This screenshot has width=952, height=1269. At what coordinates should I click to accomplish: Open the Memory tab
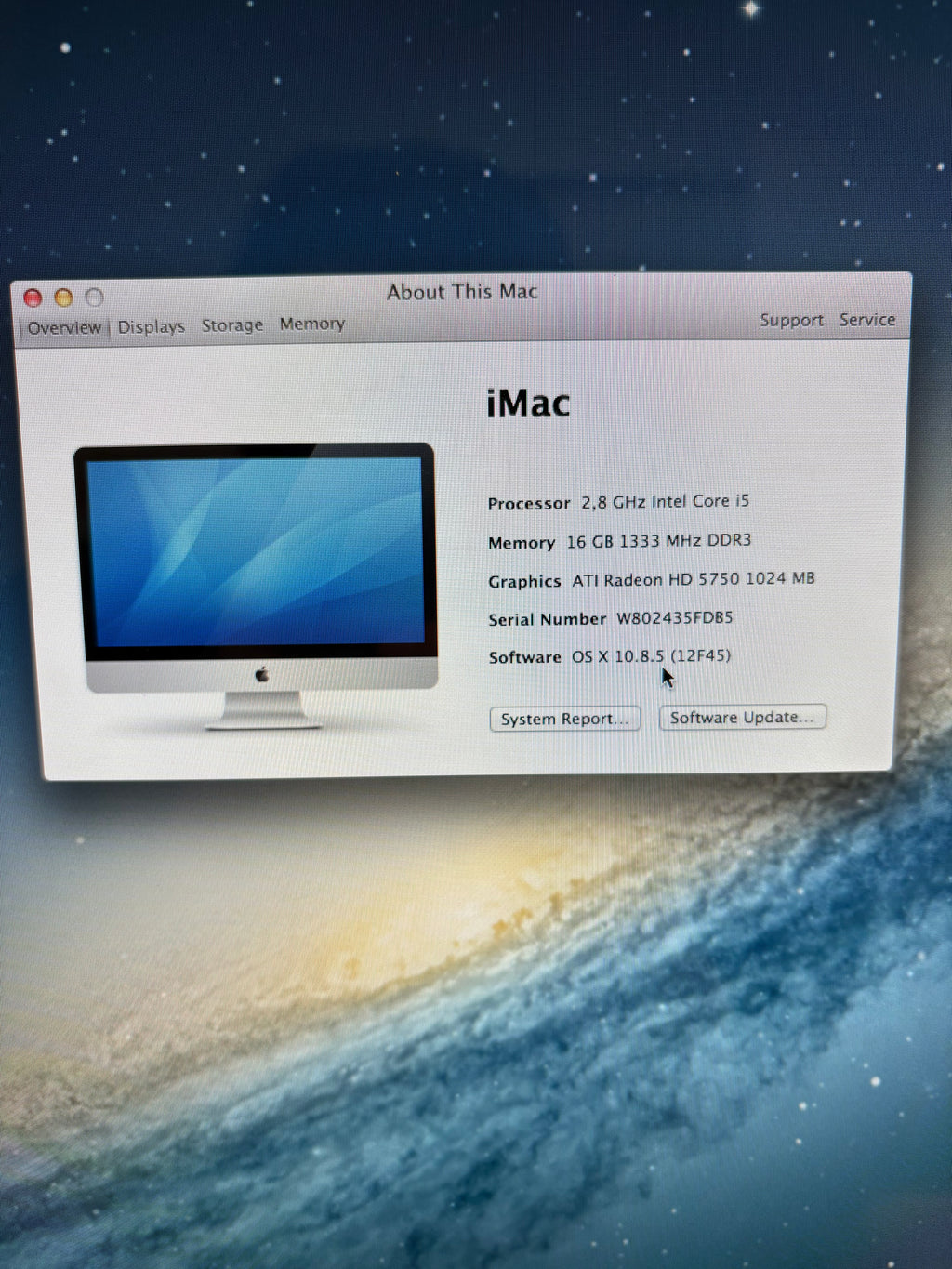click(311, 324)
